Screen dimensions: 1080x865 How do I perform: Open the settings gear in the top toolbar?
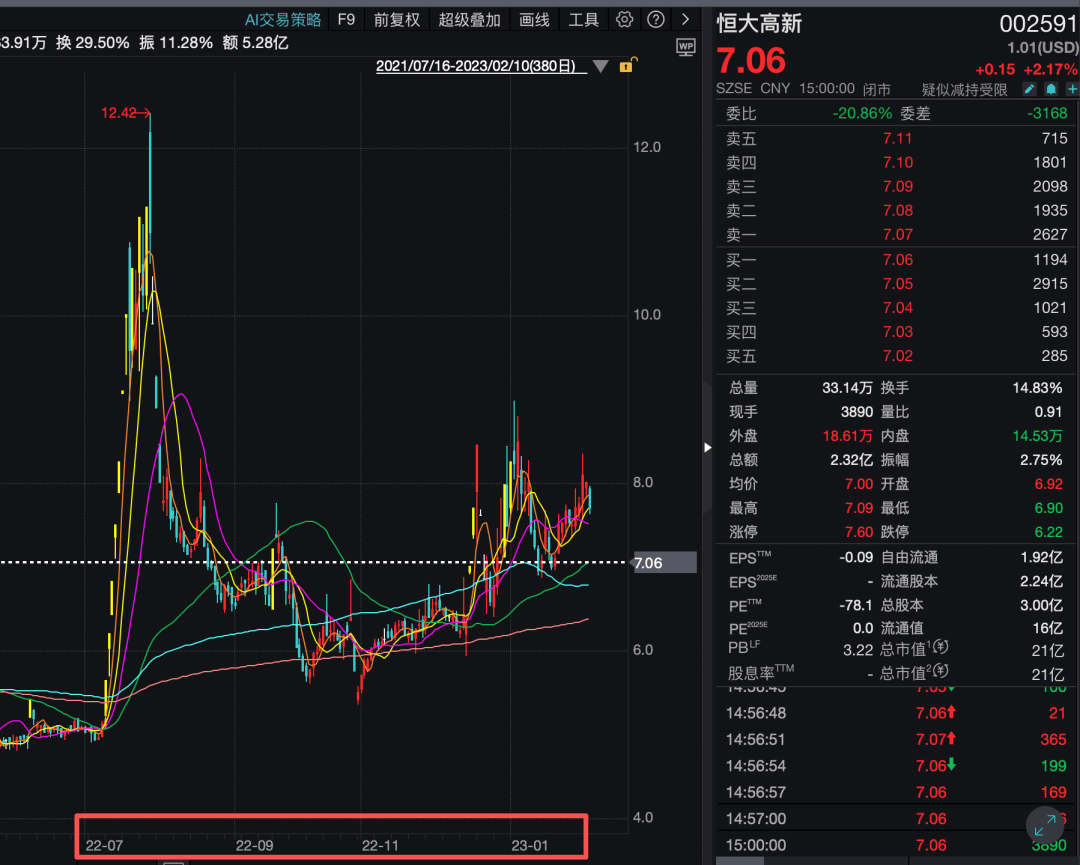(623, 19)
